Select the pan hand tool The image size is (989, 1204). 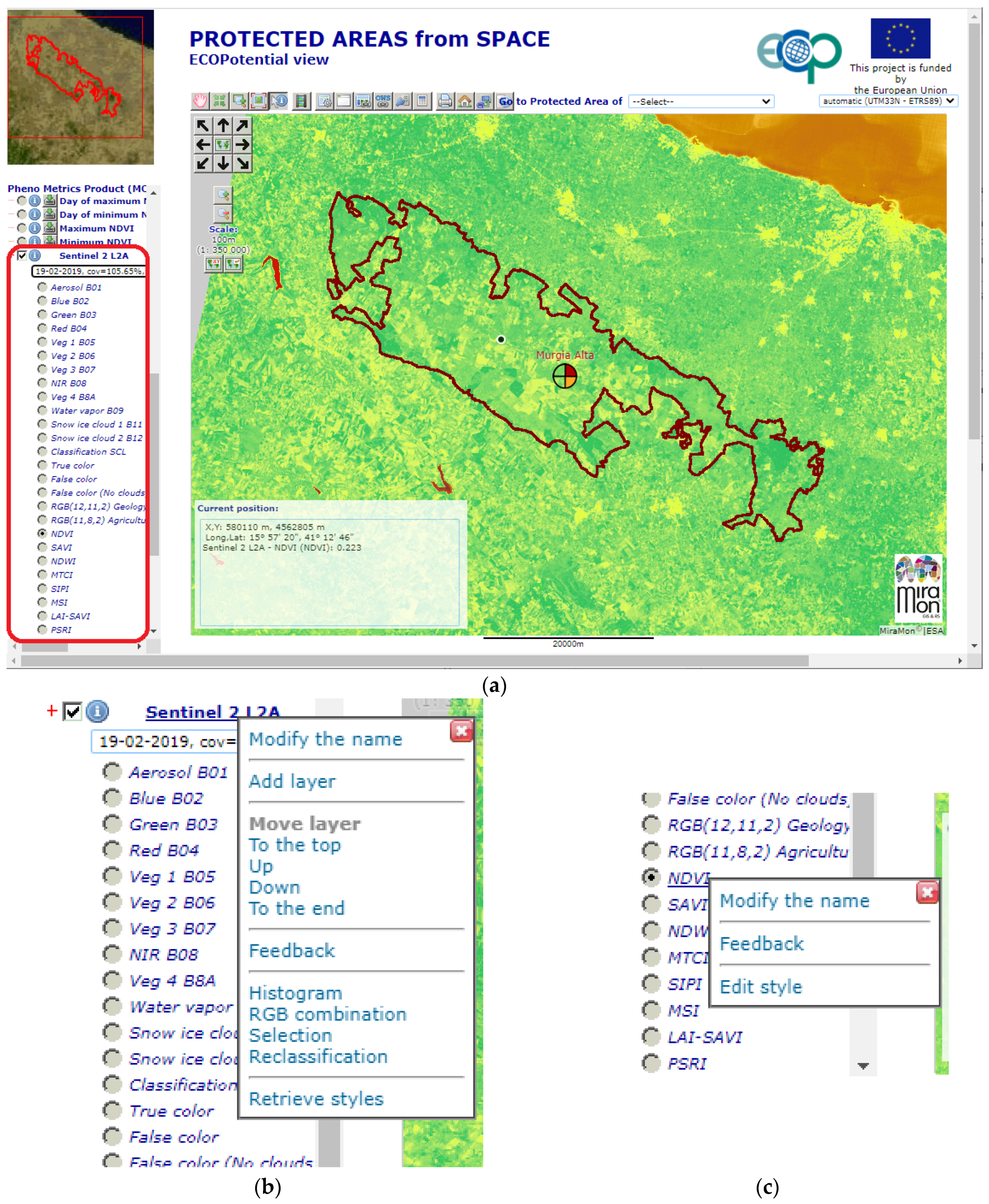(200, 101)
